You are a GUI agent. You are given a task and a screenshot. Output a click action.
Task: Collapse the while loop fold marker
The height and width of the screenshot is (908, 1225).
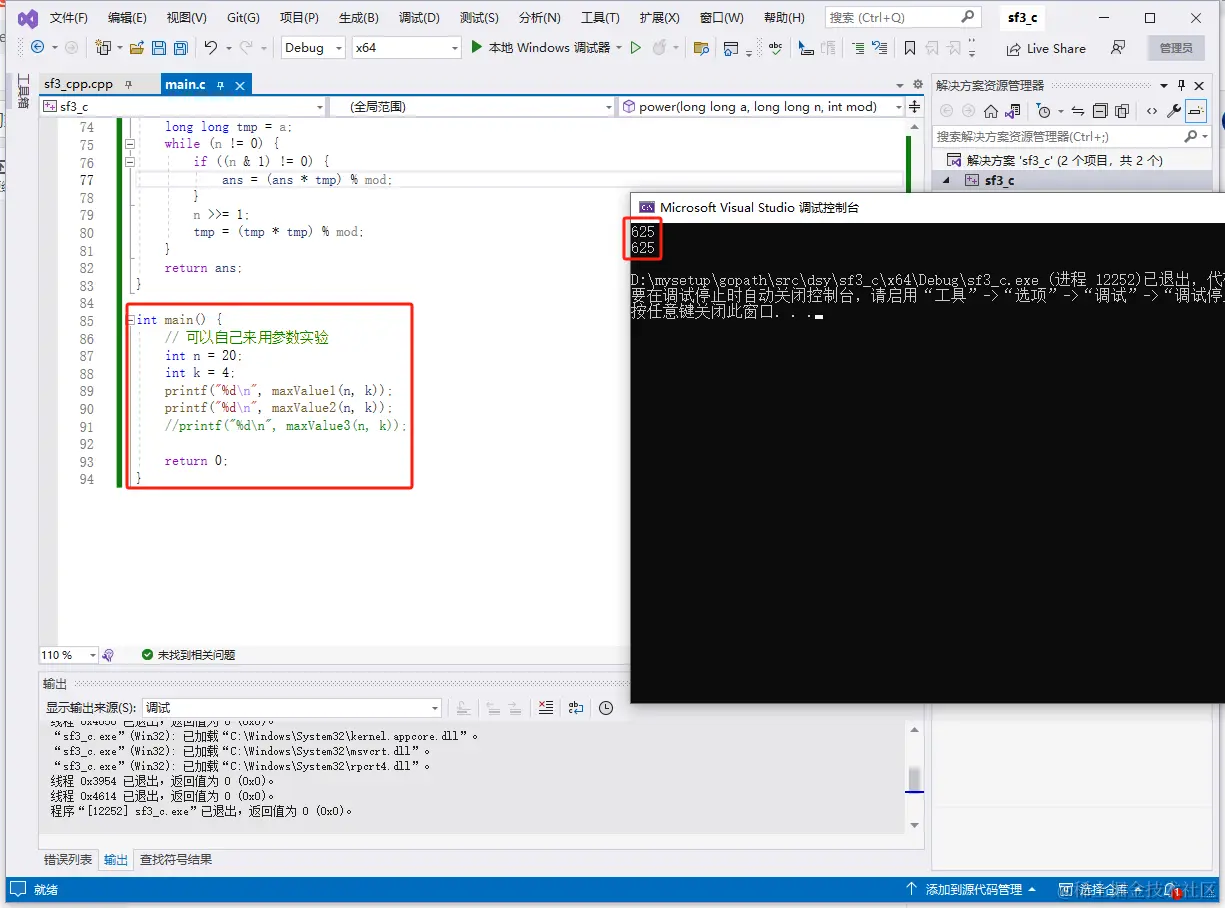point(129,144)
